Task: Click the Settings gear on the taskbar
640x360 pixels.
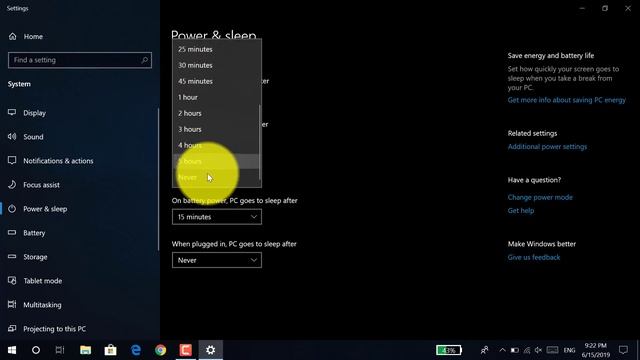Action: coord(211,350)
